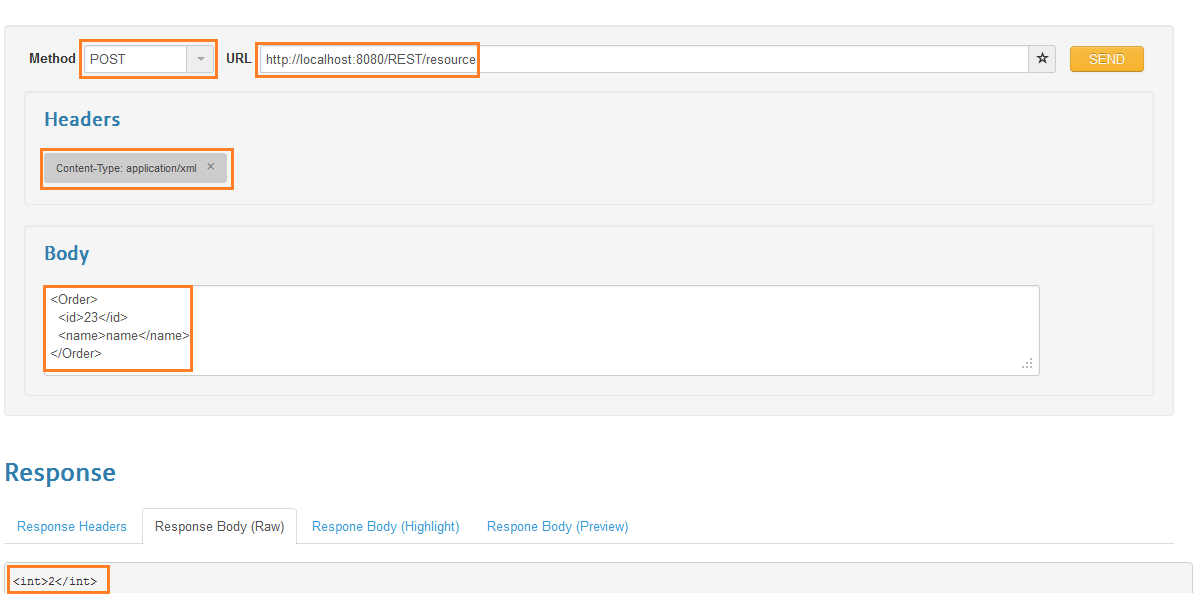1199x594 pixels.
Task: Open the Respone Body (Highlight) view
Action: coord(384,526)
